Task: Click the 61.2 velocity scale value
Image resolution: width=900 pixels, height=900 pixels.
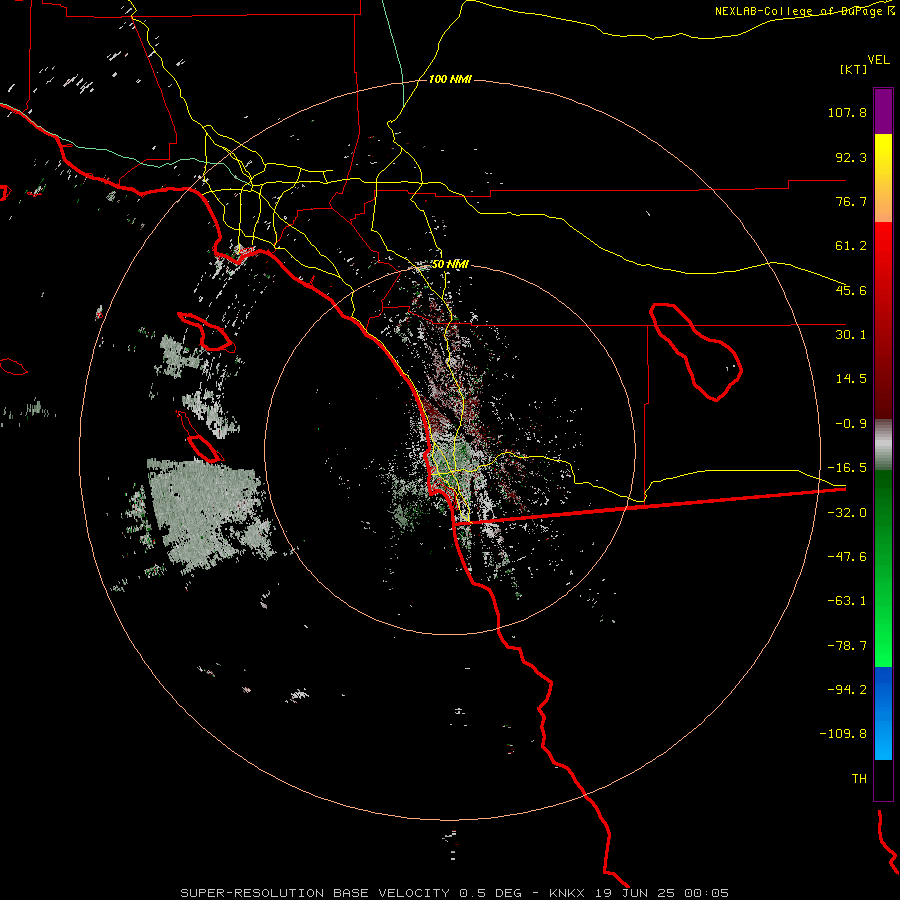Action: pyautogui.click(x=851, y=246)
